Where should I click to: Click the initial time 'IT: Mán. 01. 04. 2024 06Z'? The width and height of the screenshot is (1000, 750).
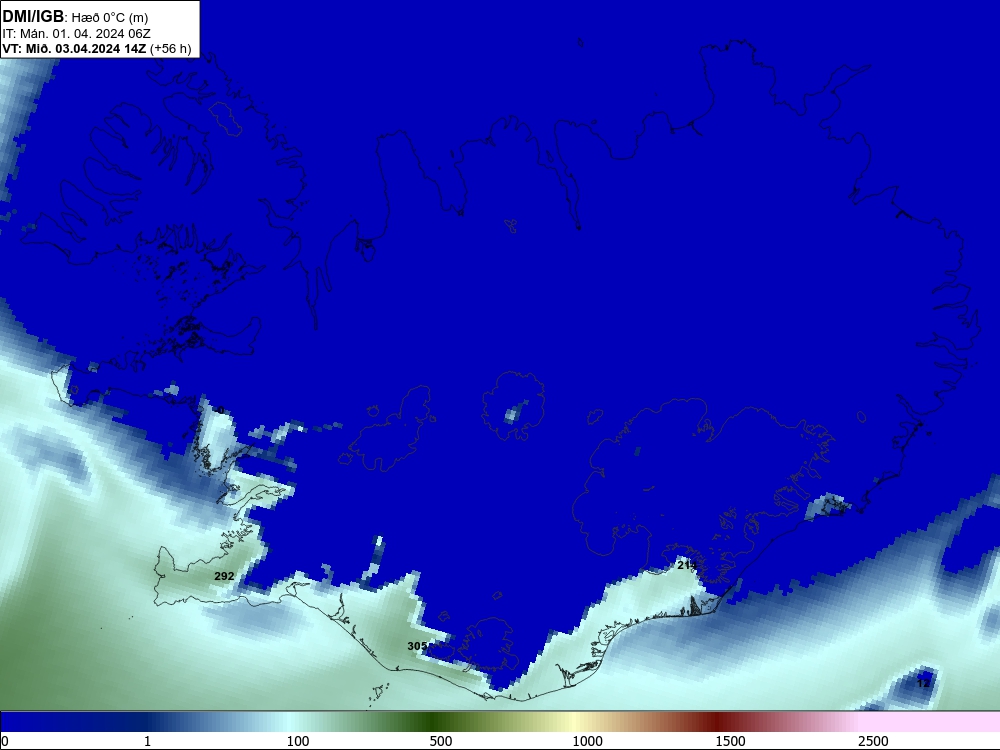(77, 34)
